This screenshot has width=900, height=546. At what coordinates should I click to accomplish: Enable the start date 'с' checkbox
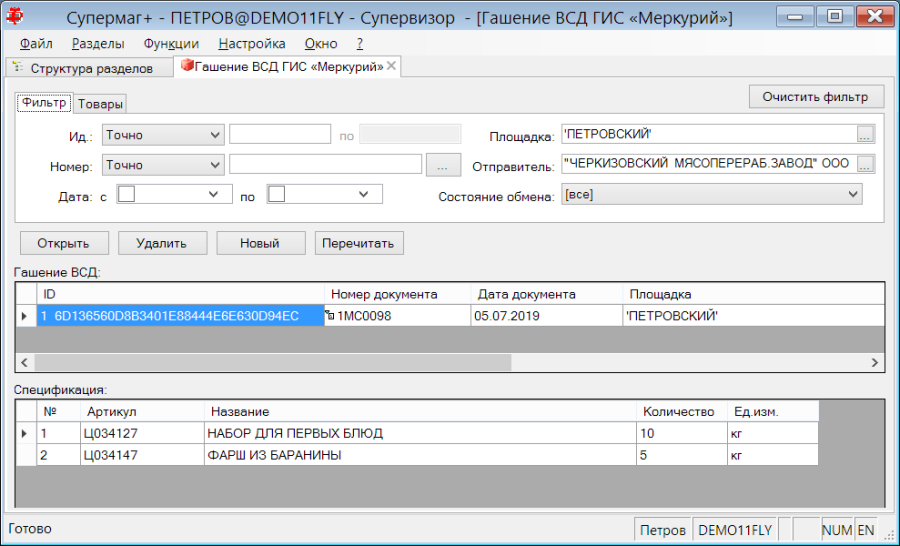point(127,194)
